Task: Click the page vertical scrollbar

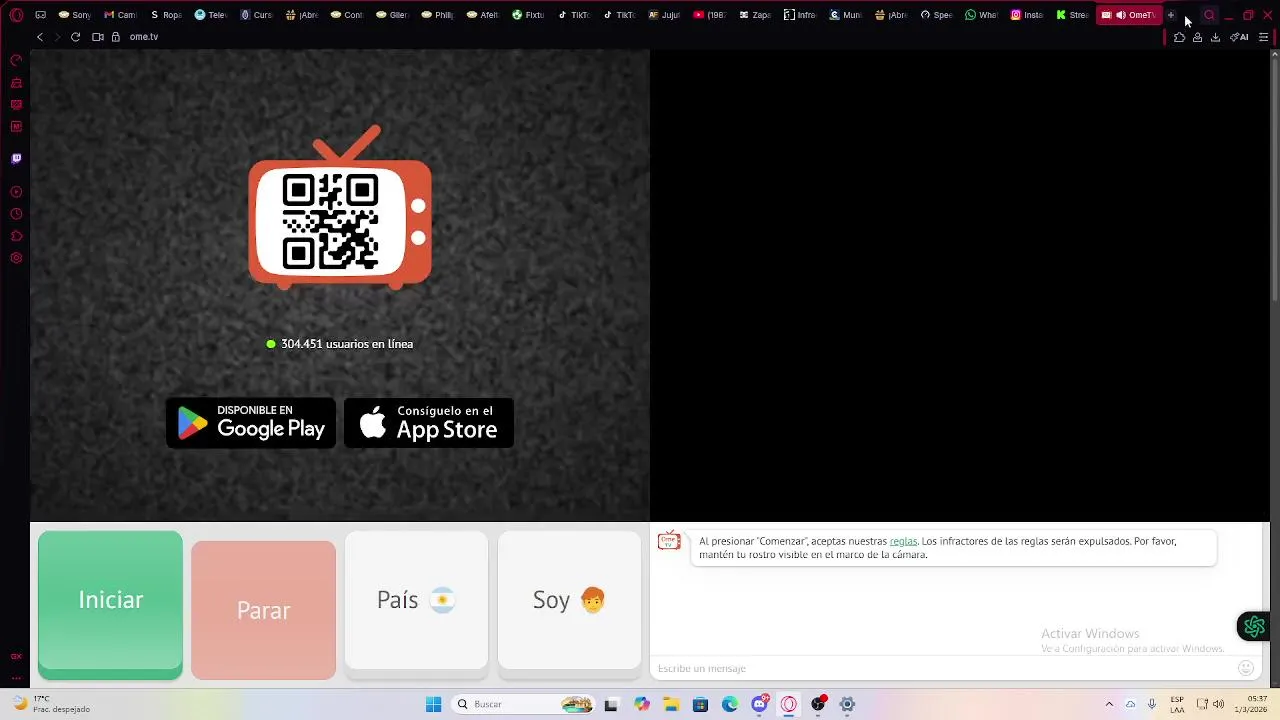Action: tap(1275, 180)
